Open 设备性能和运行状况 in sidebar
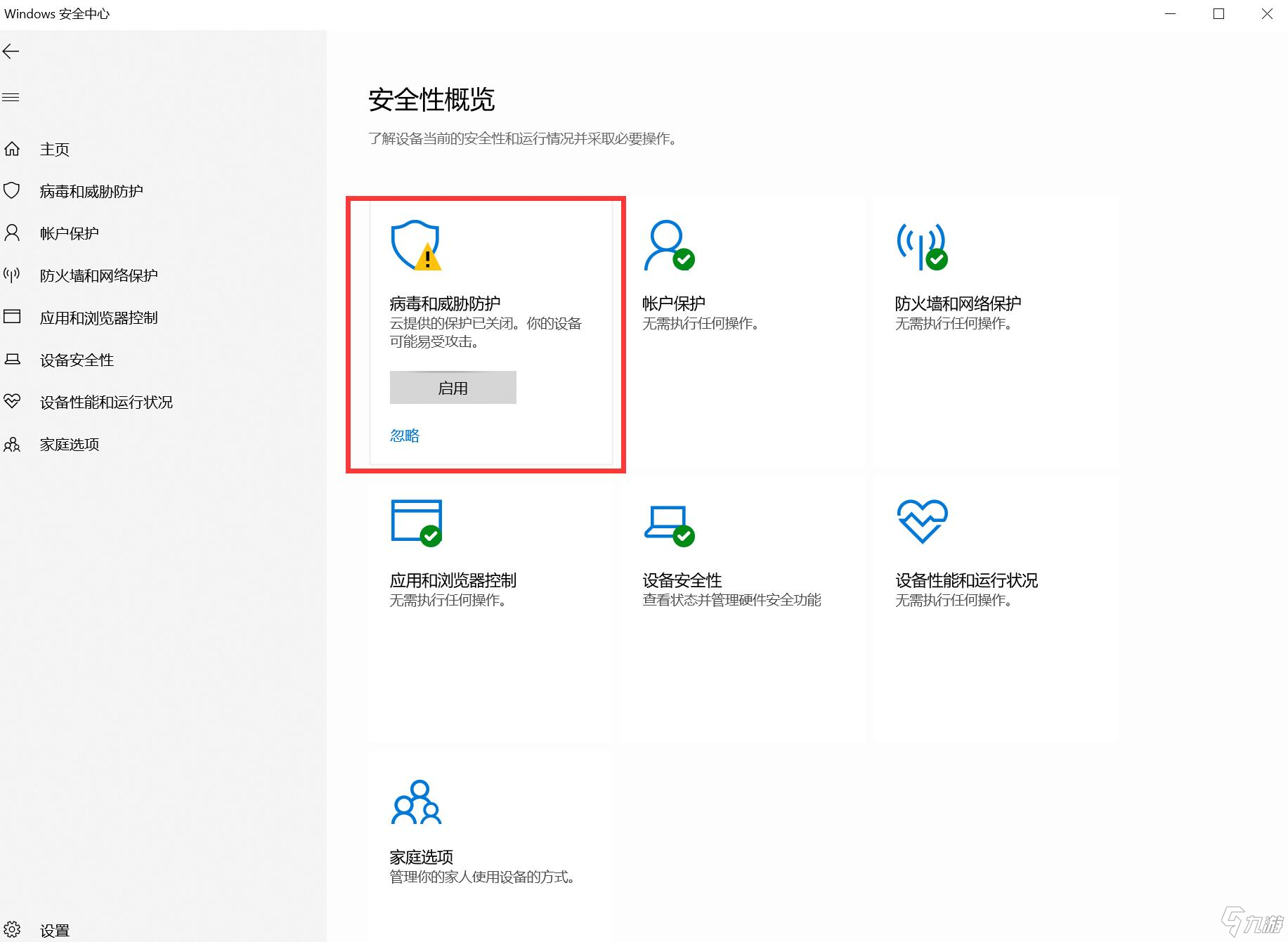Viewport: 1288px width, 942px height. tap(106, 402)
